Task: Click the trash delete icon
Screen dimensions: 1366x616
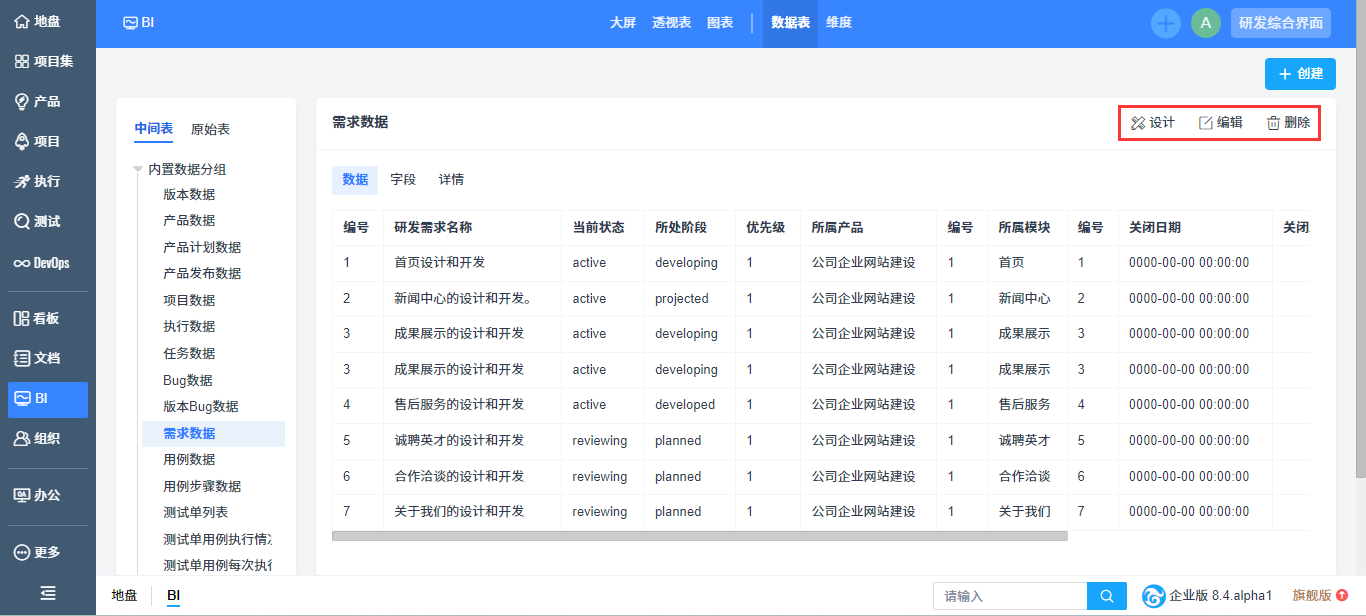Action: pos(1273,123)
